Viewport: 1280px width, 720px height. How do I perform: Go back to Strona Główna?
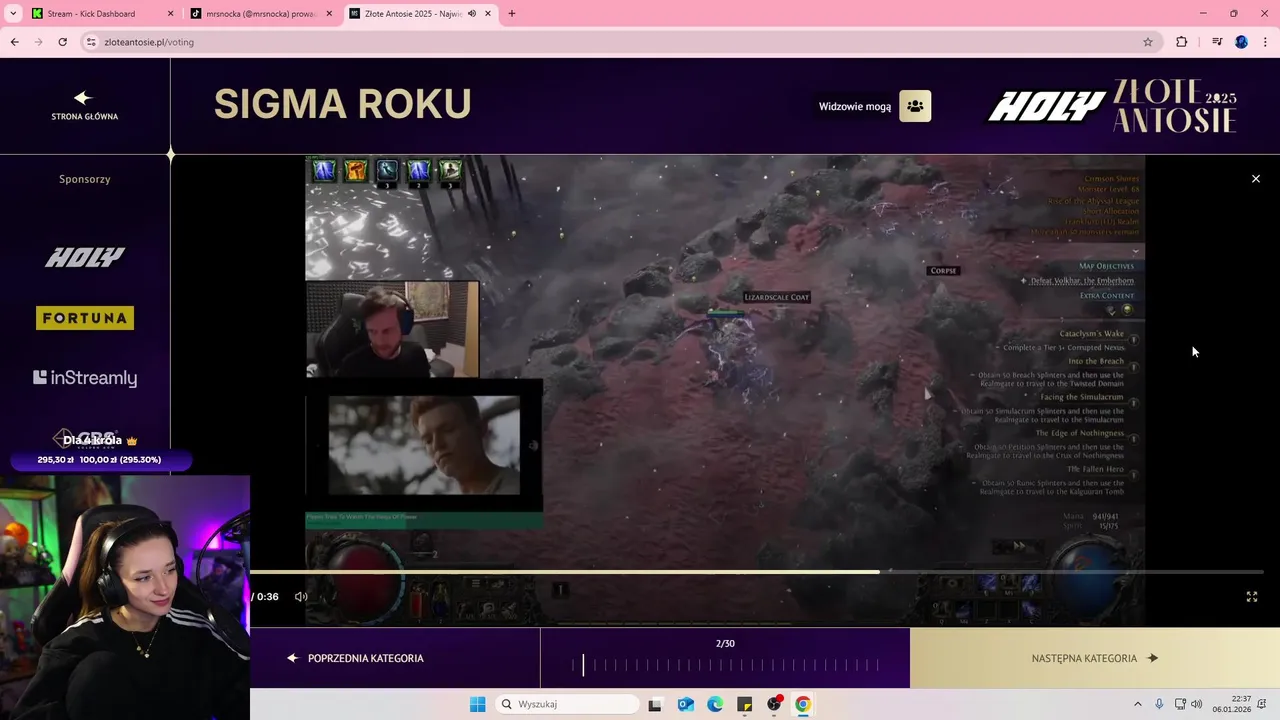84,105
